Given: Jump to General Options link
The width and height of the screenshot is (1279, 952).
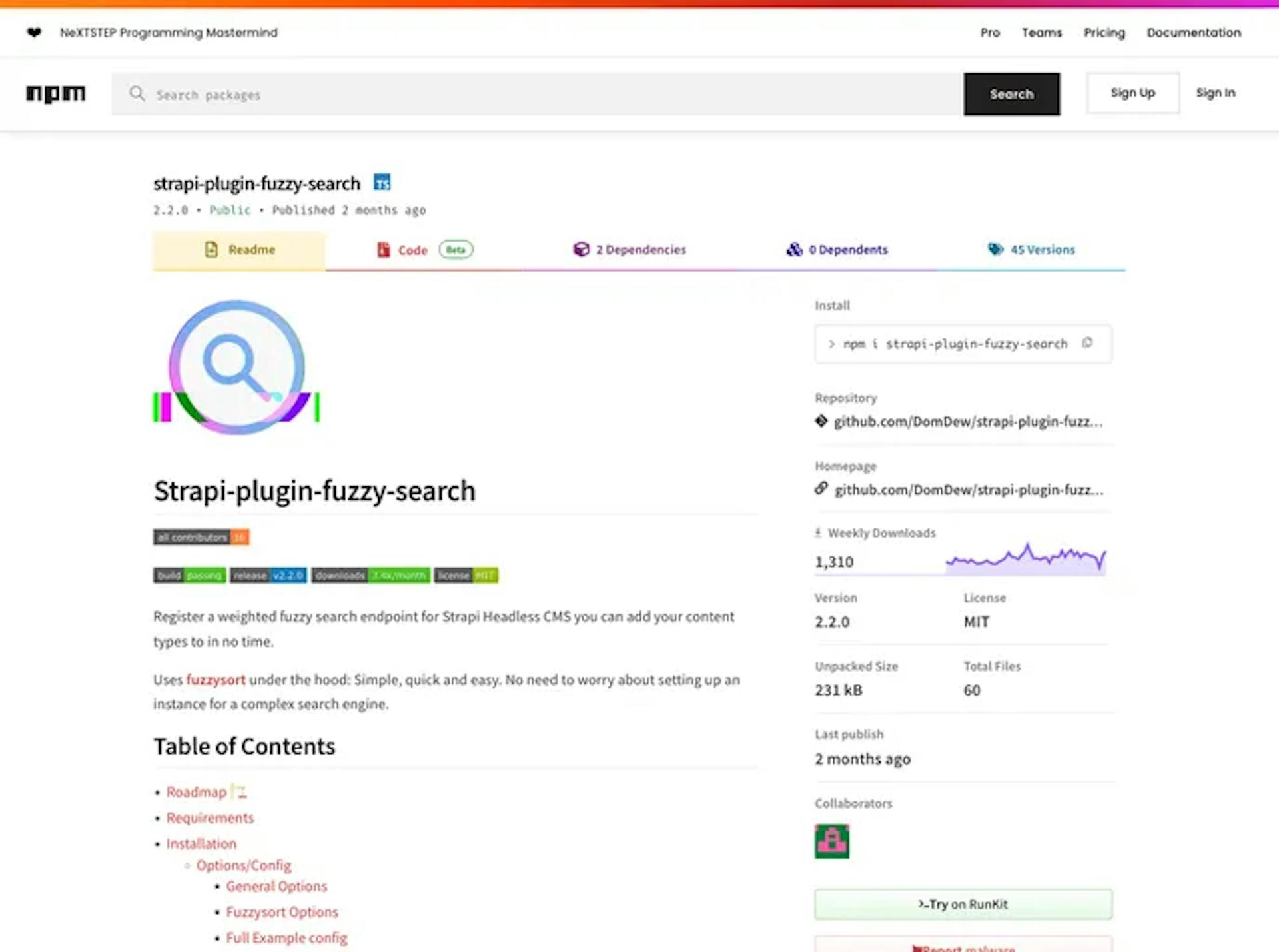Looking at the screenshot, I should pos(276,886).
